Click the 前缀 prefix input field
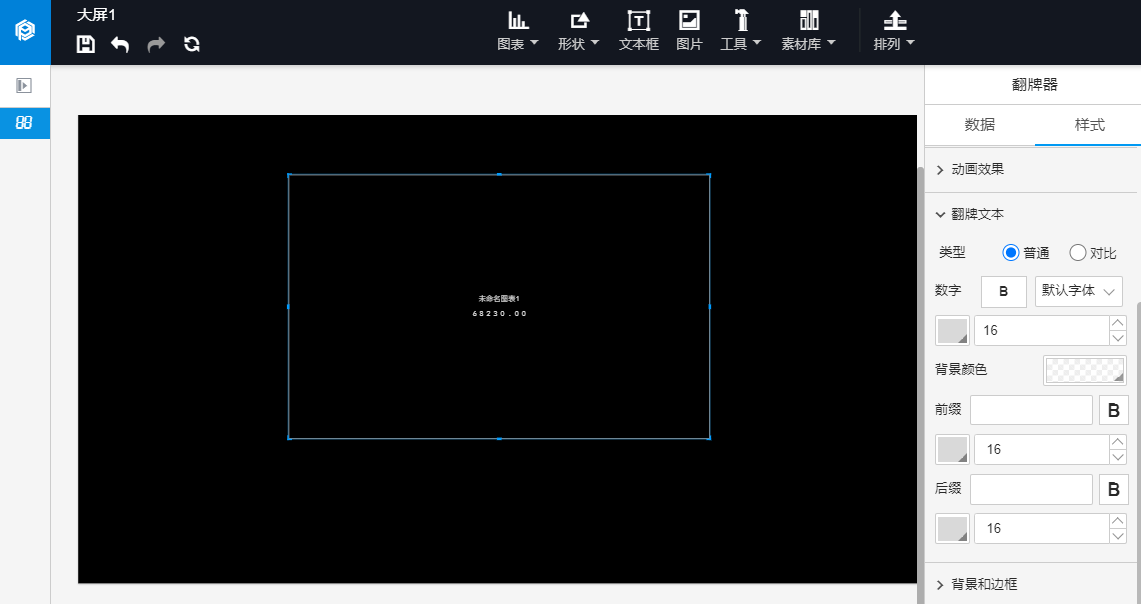 (1031, 410)
